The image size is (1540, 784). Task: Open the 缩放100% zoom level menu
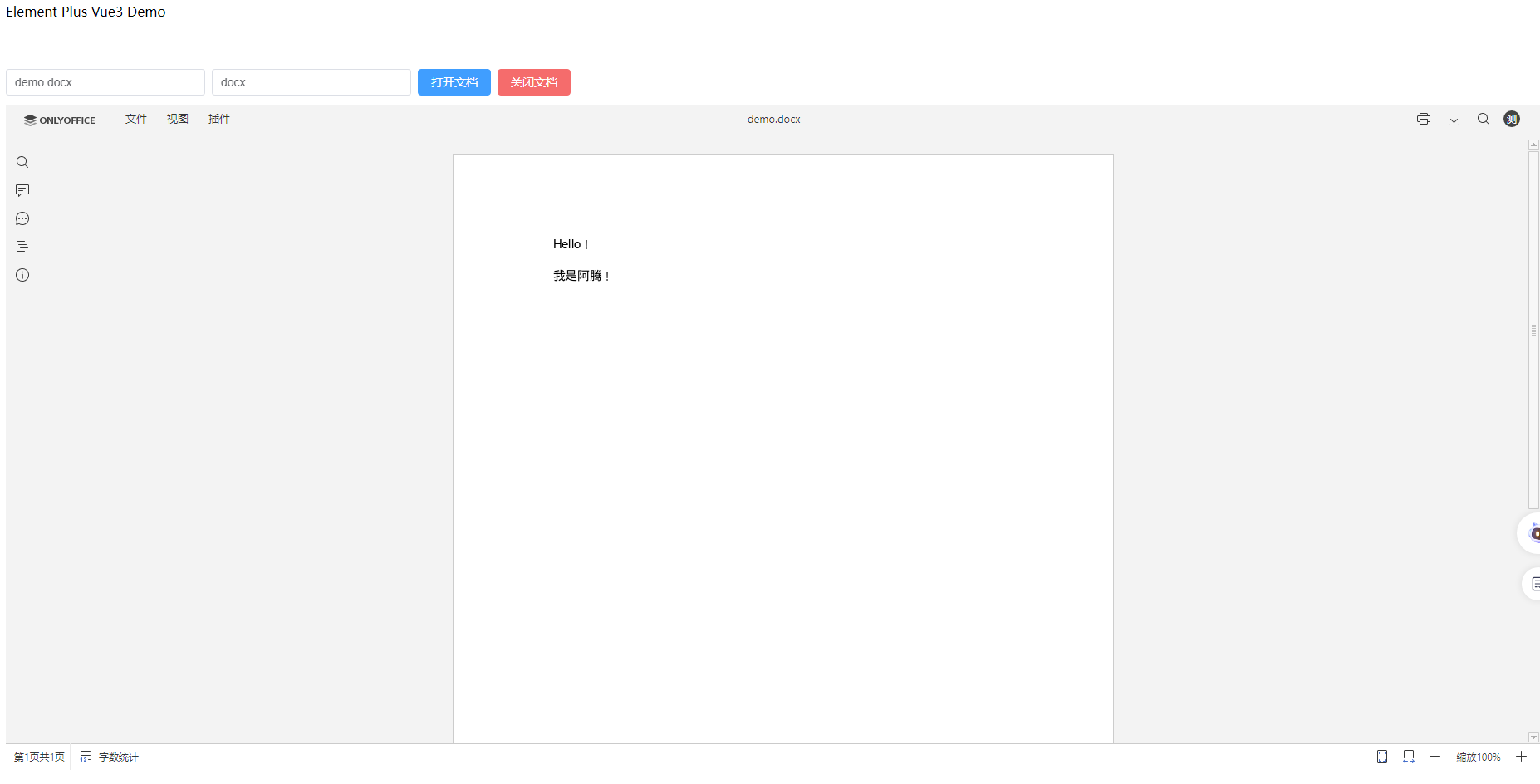click(1479, 757)
